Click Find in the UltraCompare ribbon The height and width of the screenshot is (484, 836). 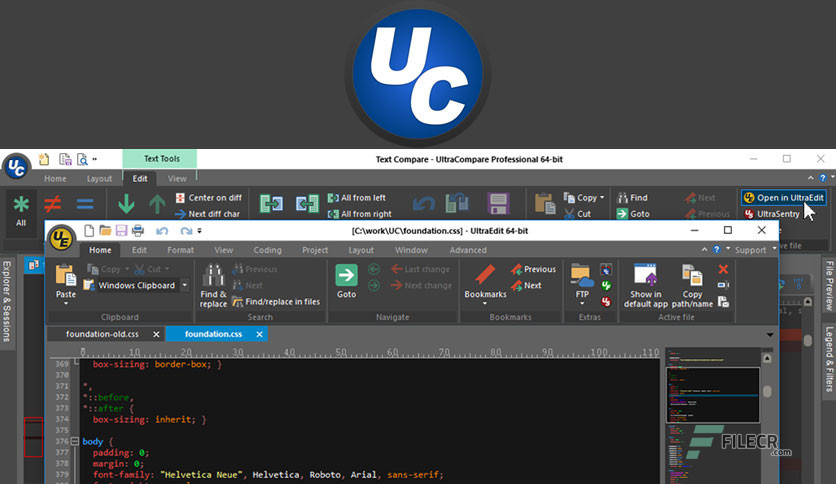(x=632, y=198)
